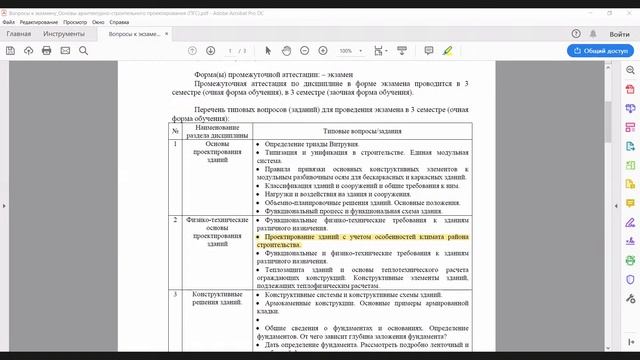Click the Общий доступ share button
Image resolution: width=640 pixels, height=360 pixels.
(600, 51)
